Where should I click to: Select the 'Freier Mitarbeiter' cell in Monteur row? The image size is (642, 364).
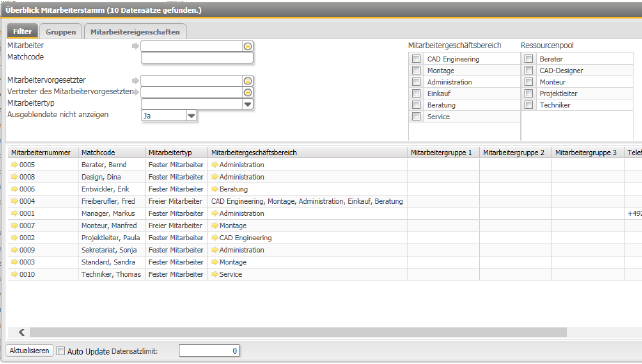pyautogui.click(x=176, y=226)
